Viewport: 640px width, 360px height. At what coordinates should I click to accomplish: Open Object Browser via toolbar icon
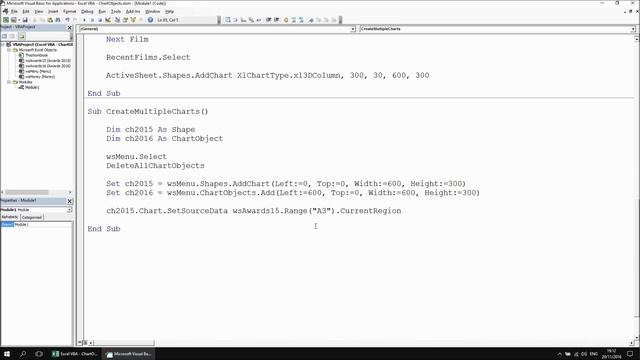[133, 20]
